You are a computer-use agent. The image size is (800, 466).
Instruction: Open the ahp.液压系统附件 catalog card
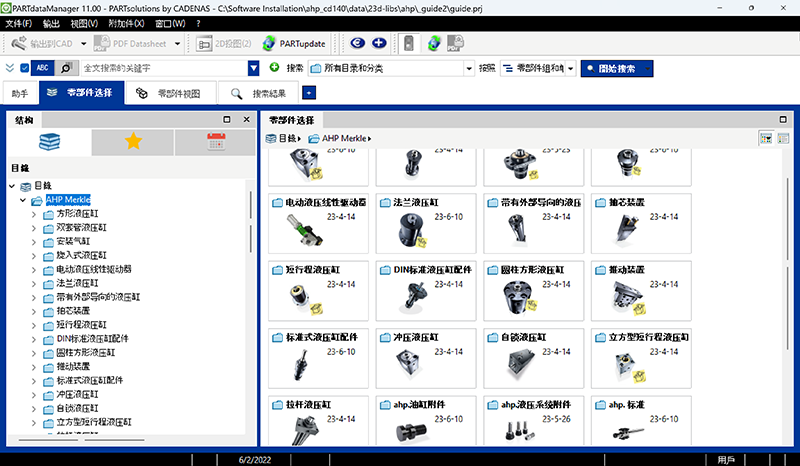(x=533, y=421)
